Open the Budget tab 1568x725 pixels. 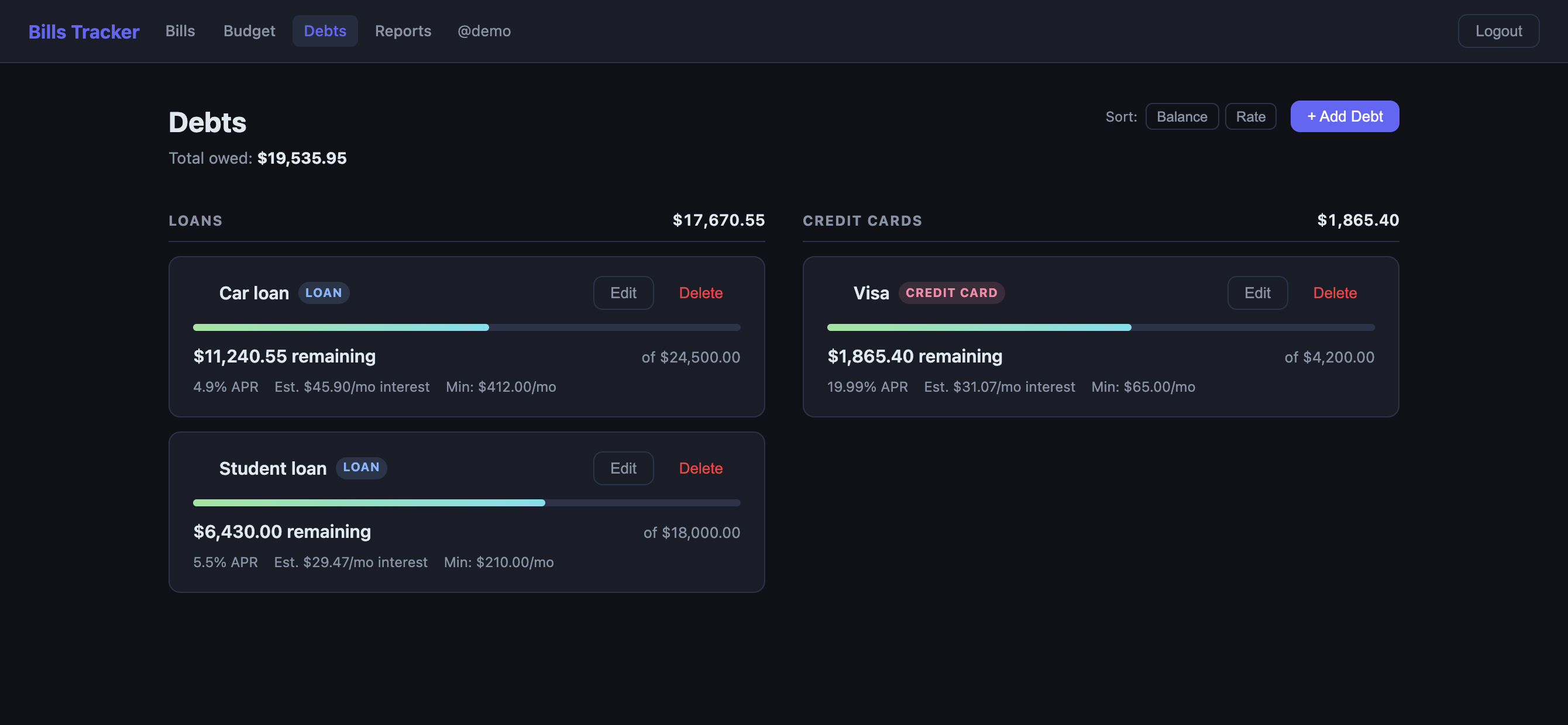[x=249, y=31]
